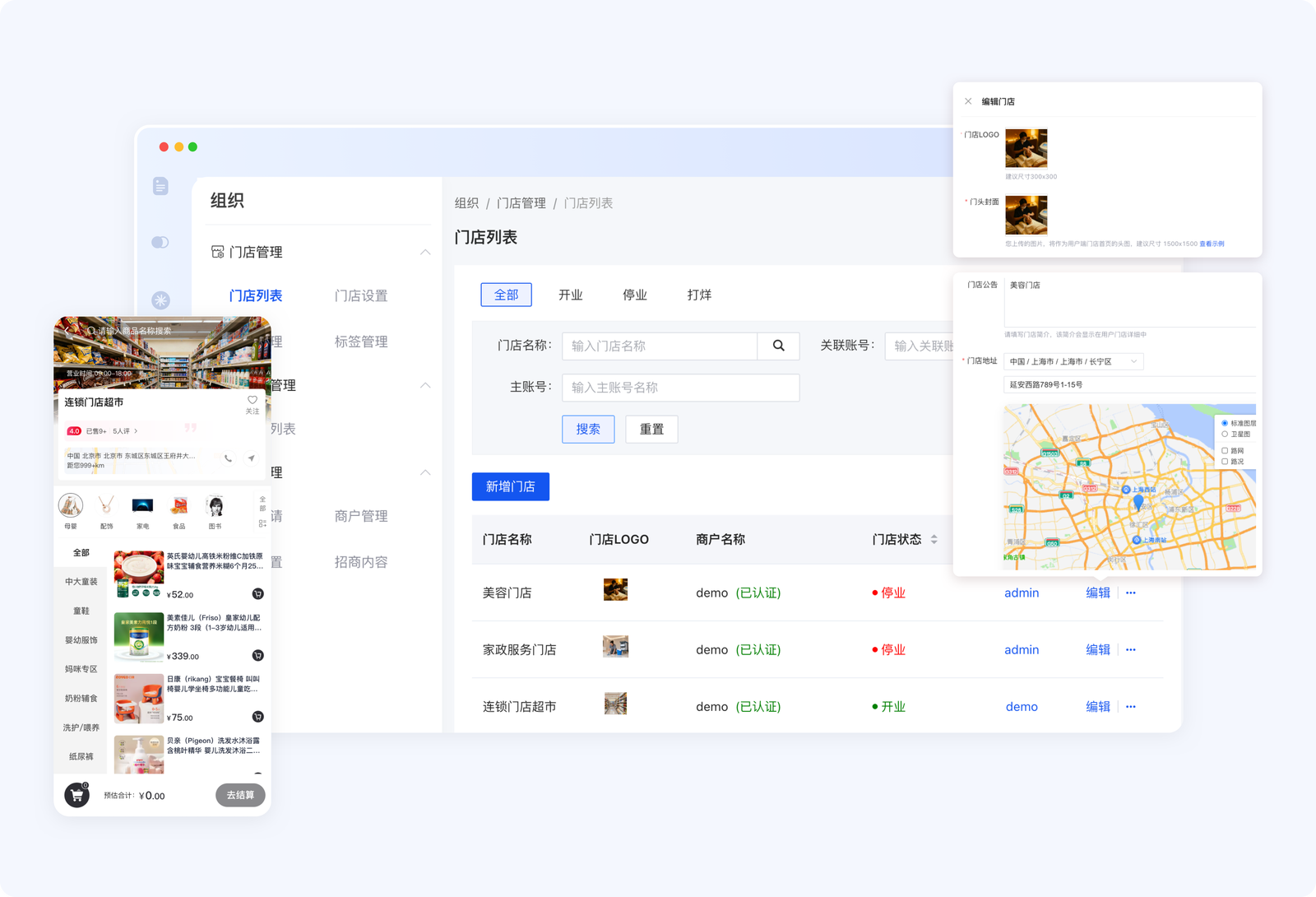Collapse the 门店管理 sidebar section

(x=425, y=252)
